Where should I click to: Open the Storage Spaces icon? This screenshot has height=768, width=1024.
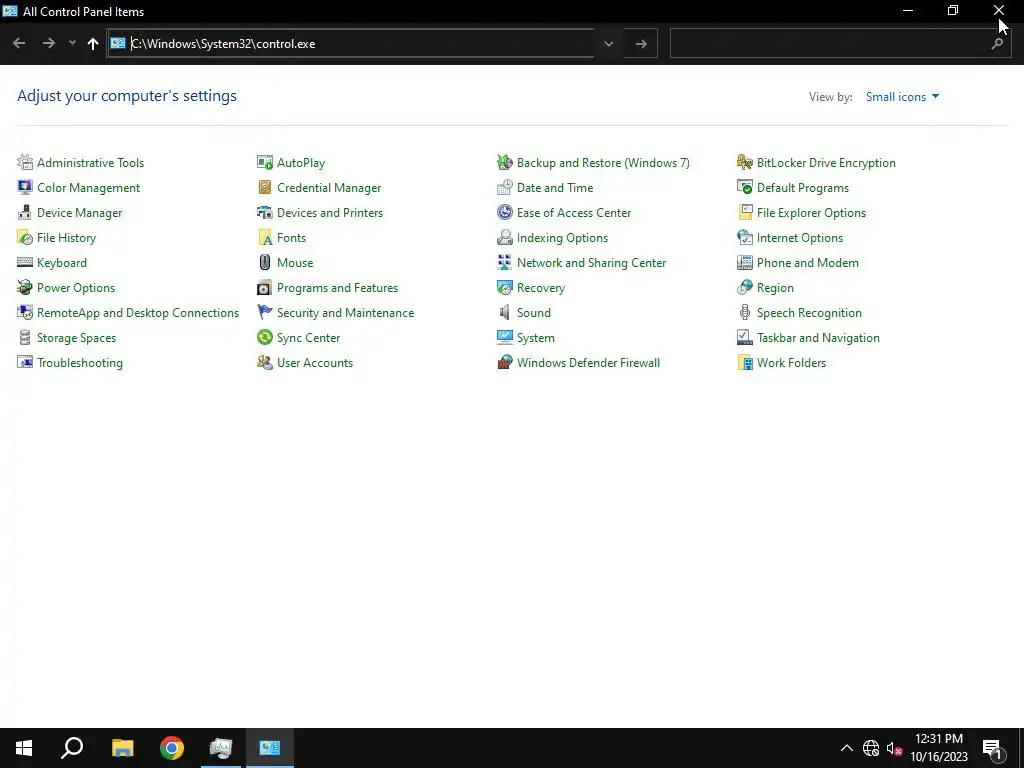coord(25,338)
